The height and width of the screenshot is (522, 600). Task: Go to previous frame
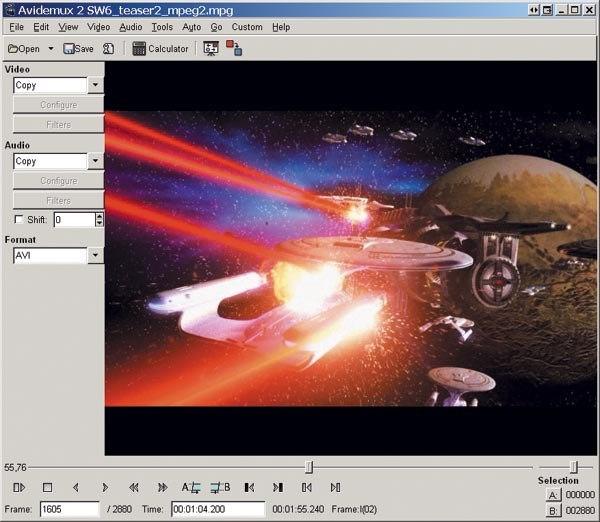76,488
